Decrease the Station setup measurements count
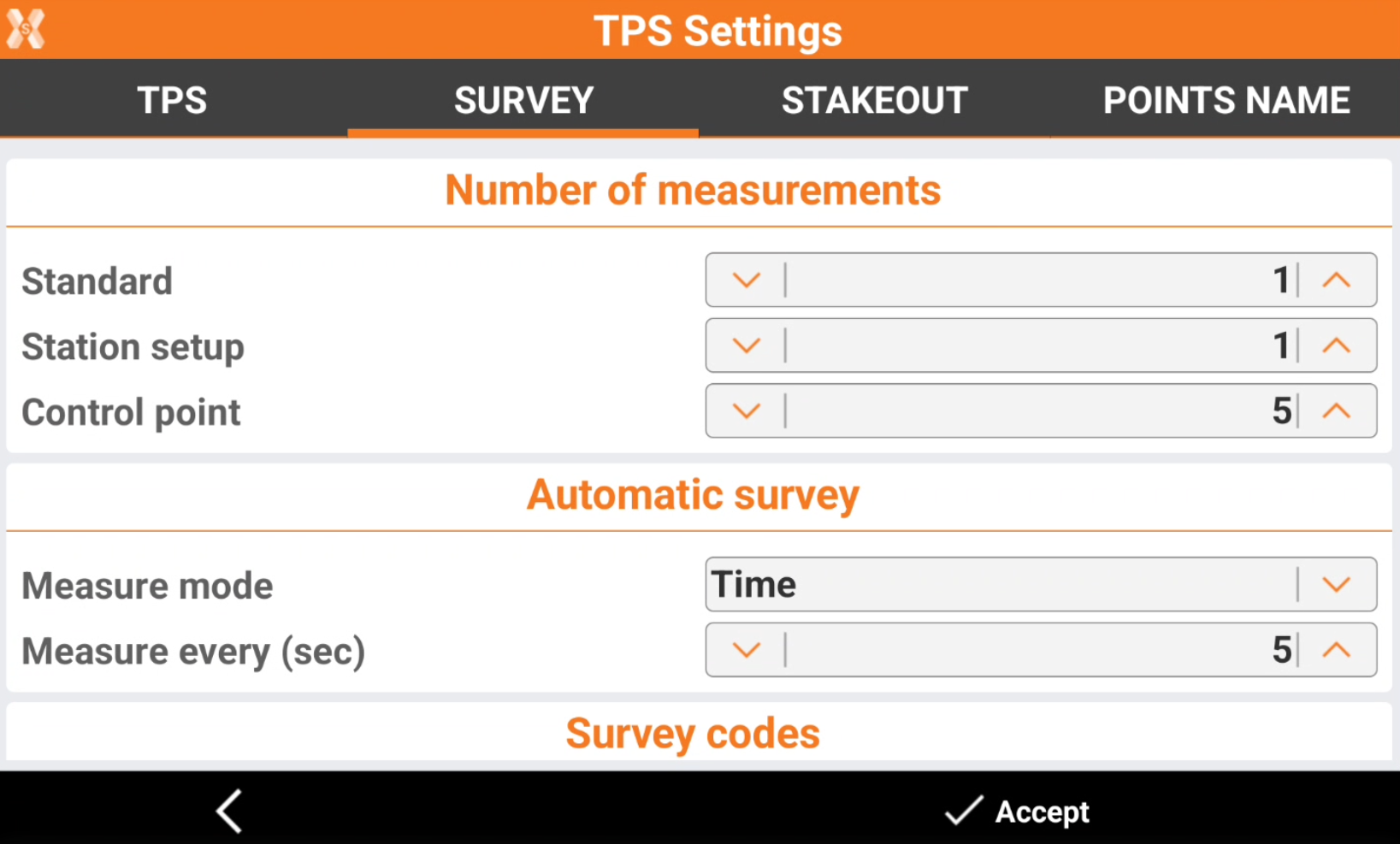Screen dimensions: 1400x844 point(746,345)
